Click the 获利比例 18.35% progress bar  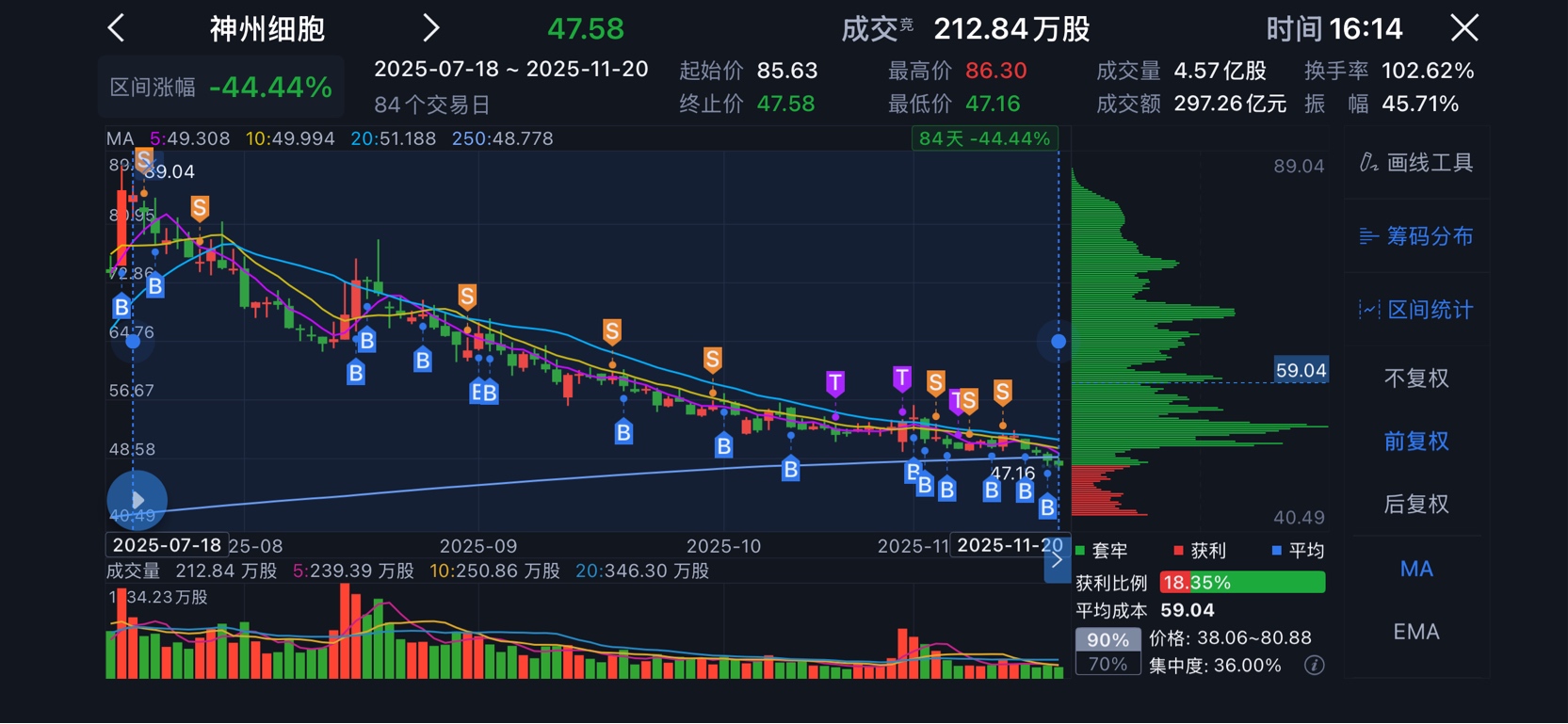point(1242,583)
